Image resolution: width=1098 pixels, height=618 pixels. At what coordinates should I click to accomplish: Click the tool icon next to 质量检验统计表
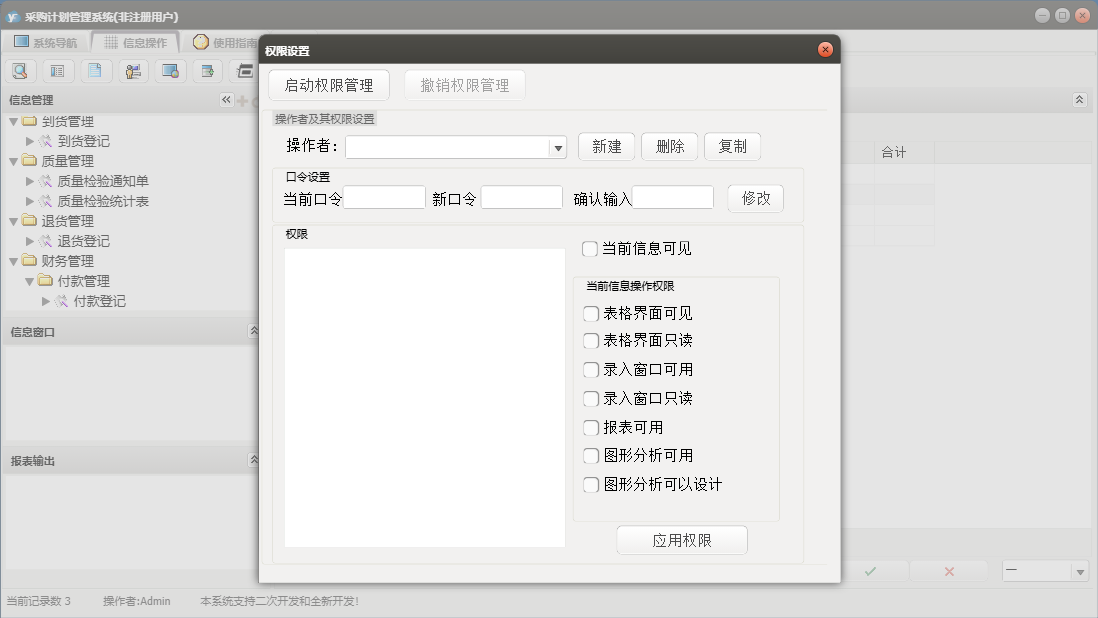(46, 201)
